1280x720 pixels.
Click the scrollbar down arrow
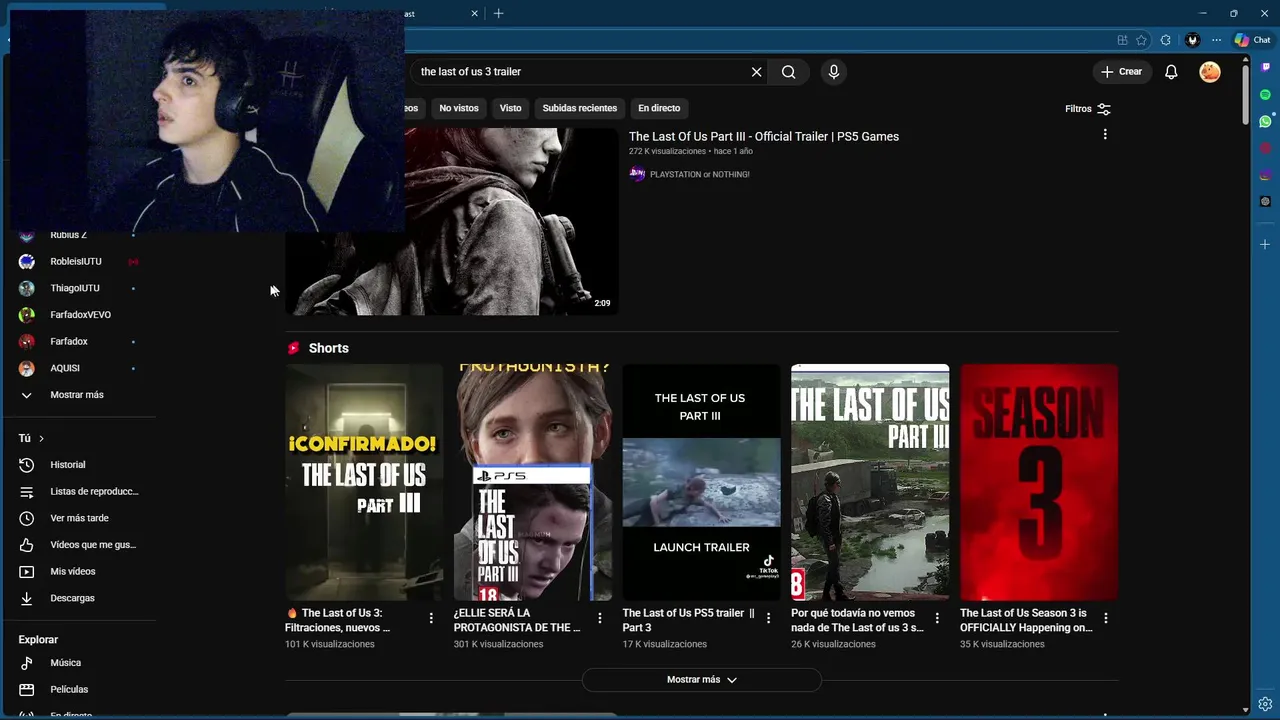[x=1245, y=708]
